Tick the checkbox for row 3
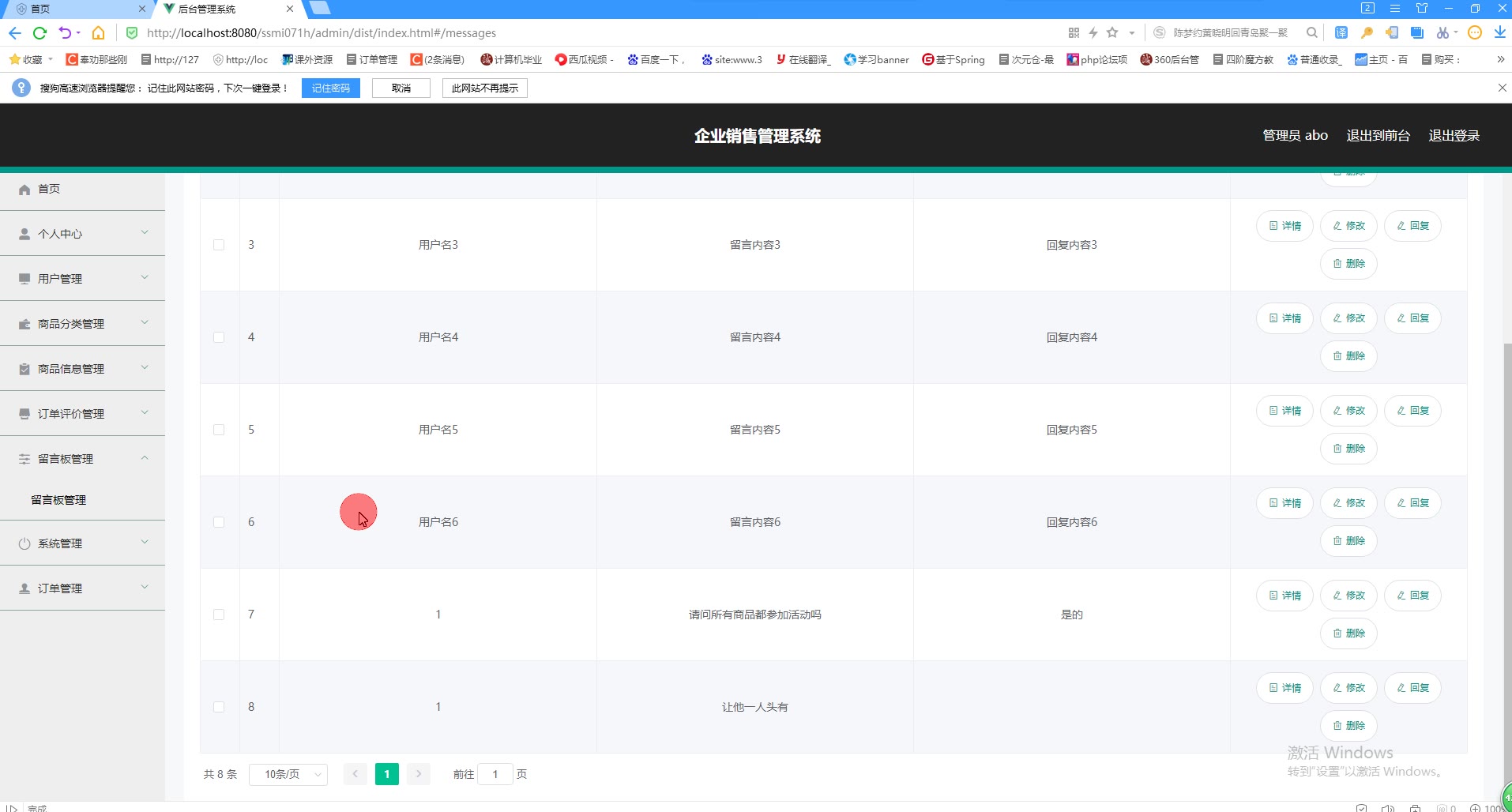Screen dimensions: 1512x812 coord(219,245)
